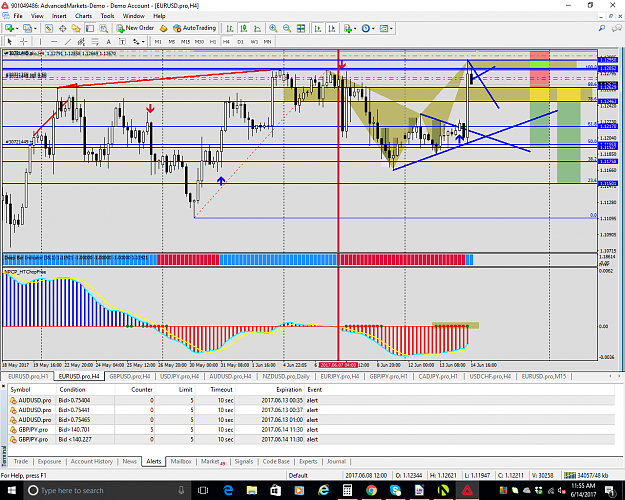Click the Windows Start button
Viewport: 625px width, 500px height.
point(11,490)
